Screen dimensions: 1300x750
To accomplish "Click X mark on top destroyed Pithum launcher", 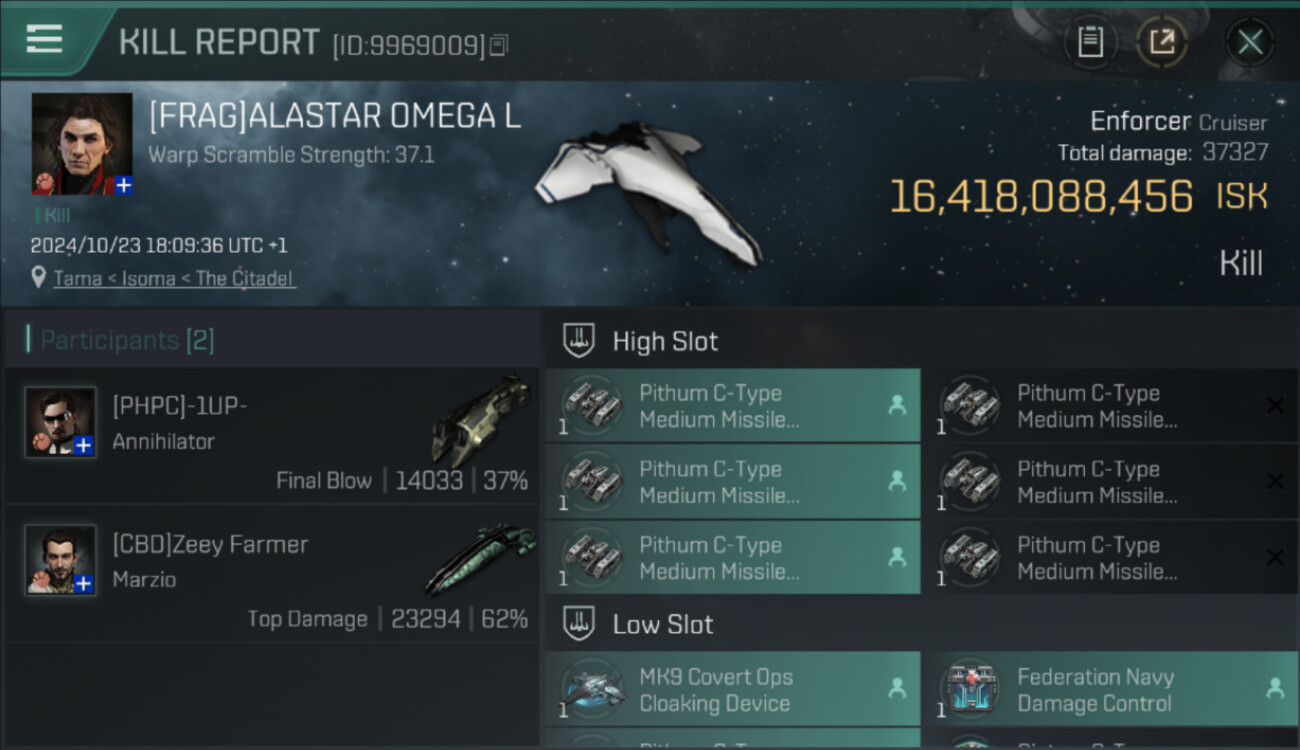I will [1275, 405].
